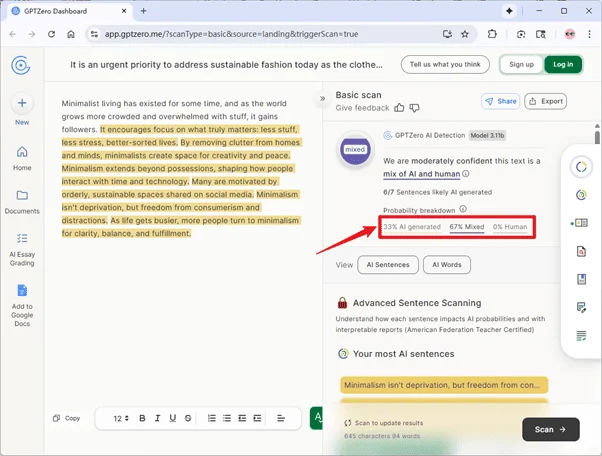
Task: Open Chrome three-dot menu
Action: (x=589, y=34)
